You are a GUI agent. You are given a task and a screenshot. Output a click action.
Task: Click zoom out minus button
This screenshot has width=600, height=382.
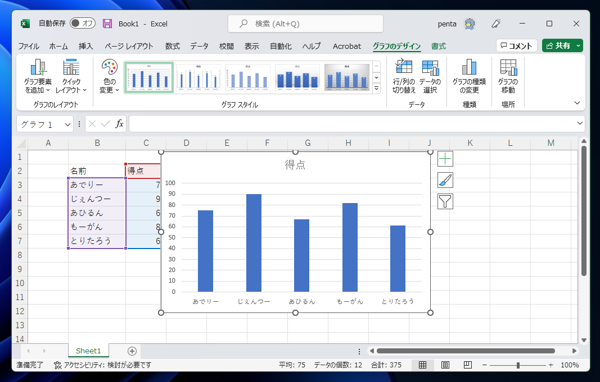pos(484,365)
